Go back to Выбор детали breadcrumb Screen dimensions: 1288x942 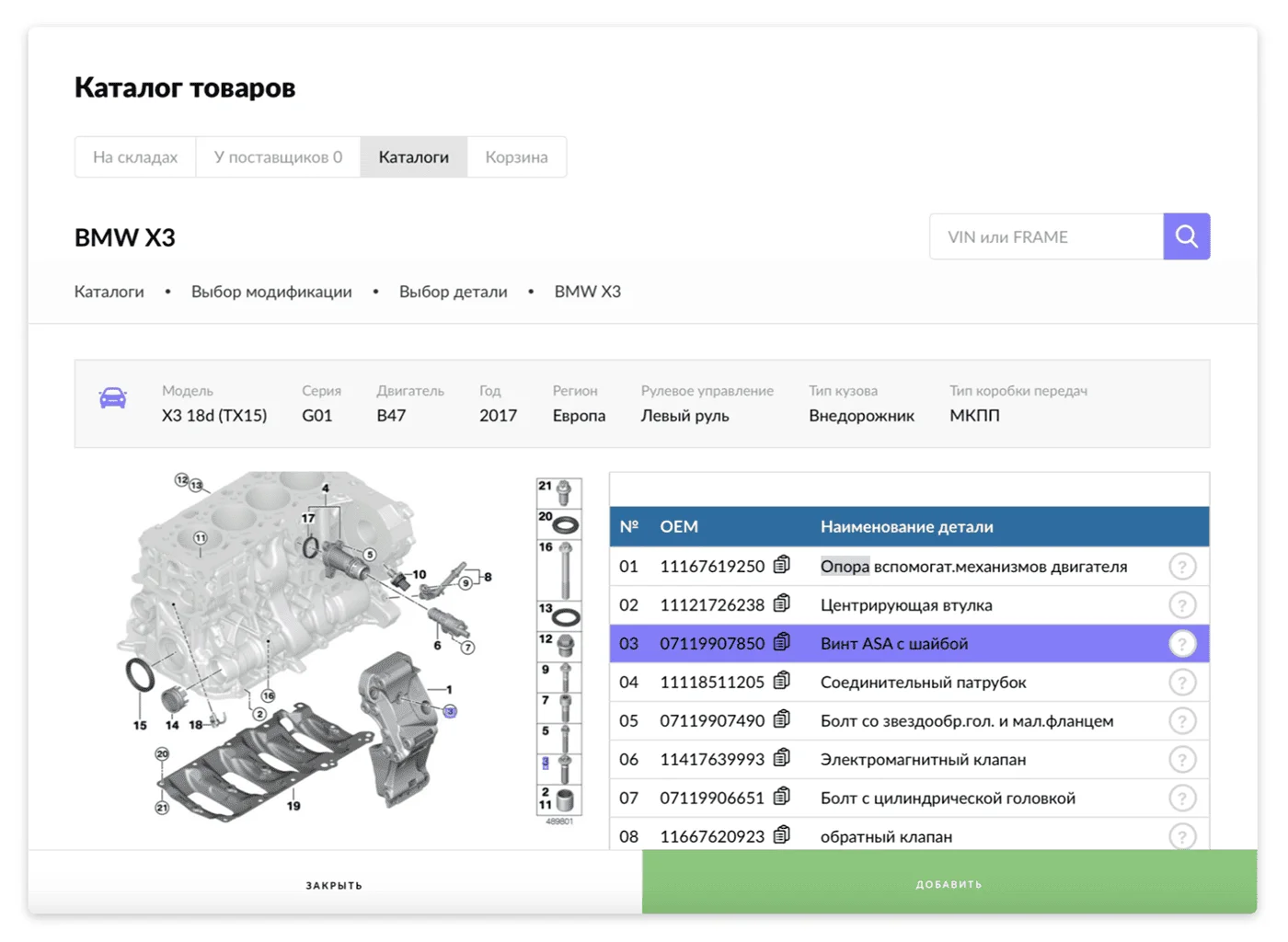tap(454, 292)
